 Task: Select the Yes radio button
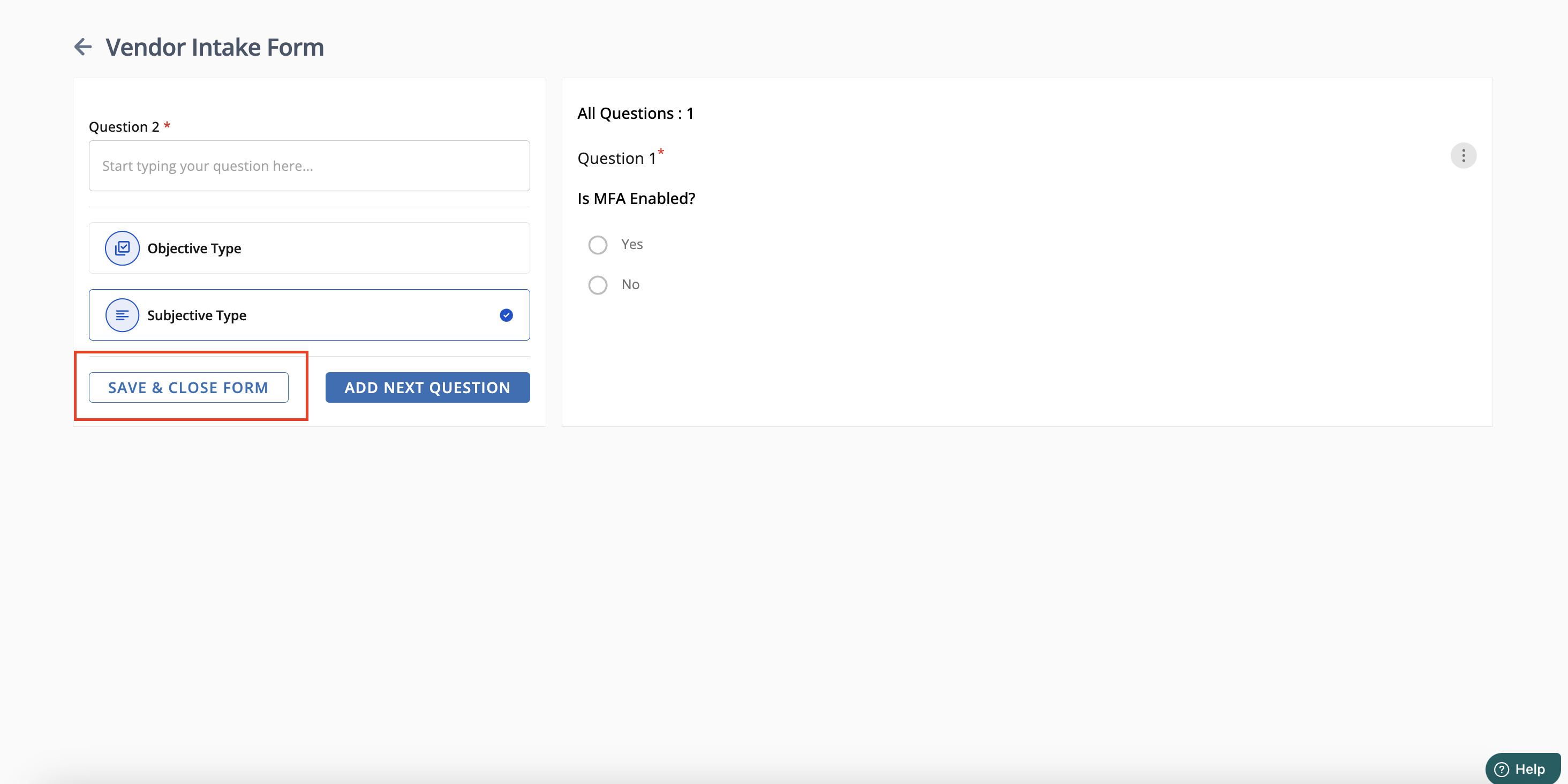point(598,245)
